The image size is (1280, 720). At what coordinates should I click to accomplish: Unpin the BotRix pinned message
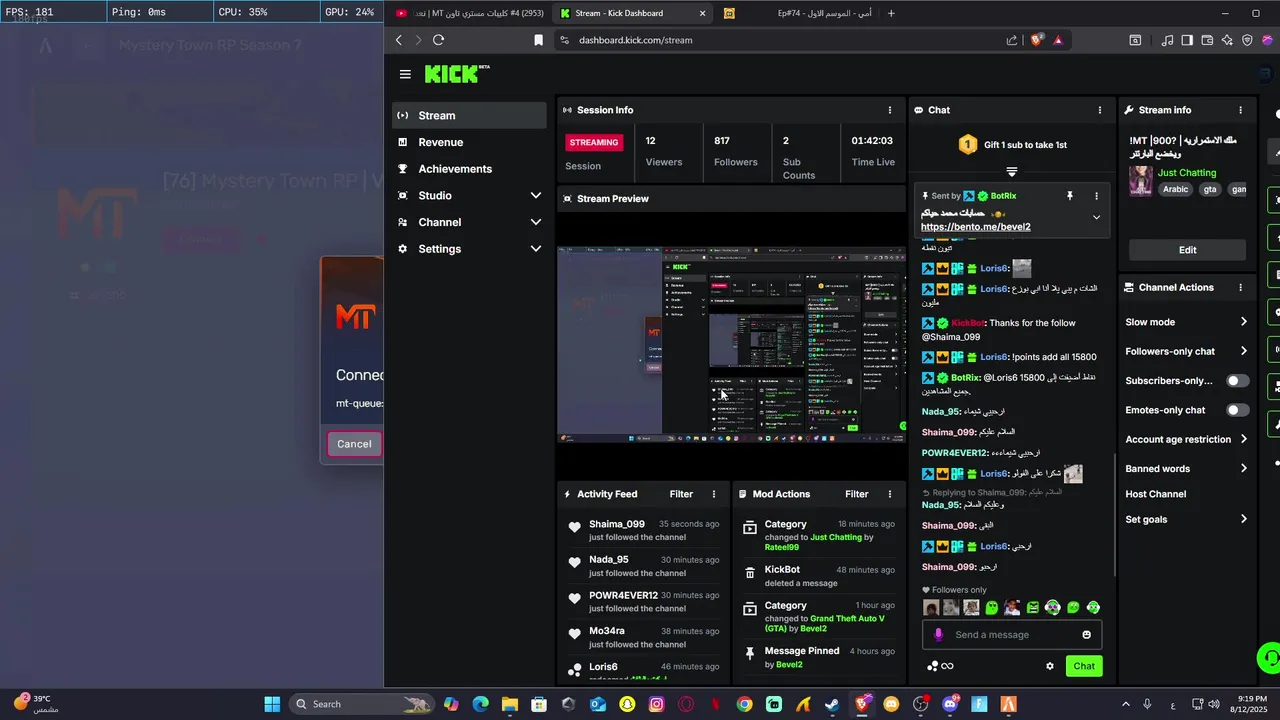coord(1070,196)
